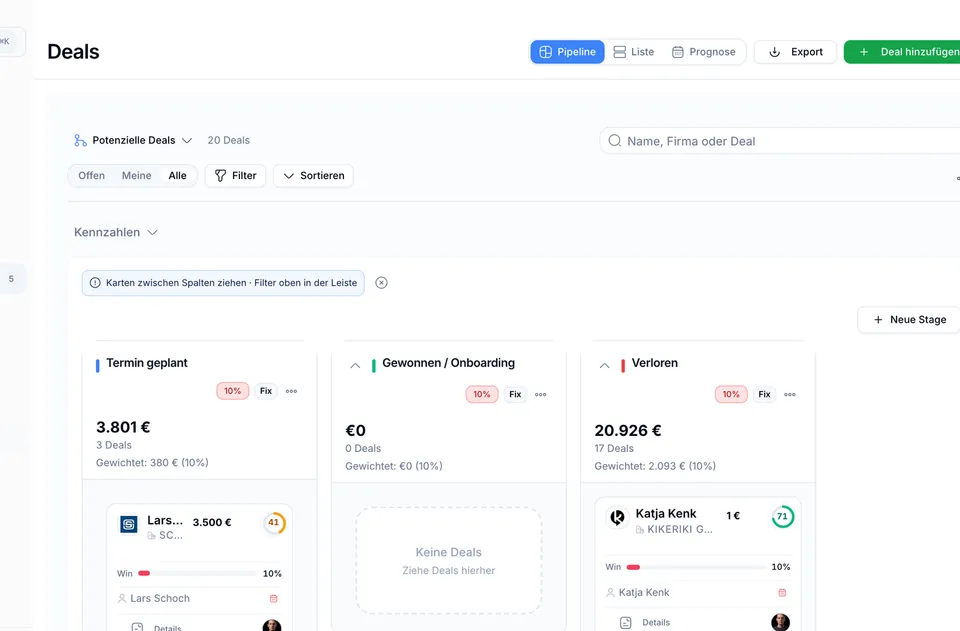Toggle Fix in Gewonnen / Onboarding column
Viewport: 960px width, 631px height.
click(515, 395)
